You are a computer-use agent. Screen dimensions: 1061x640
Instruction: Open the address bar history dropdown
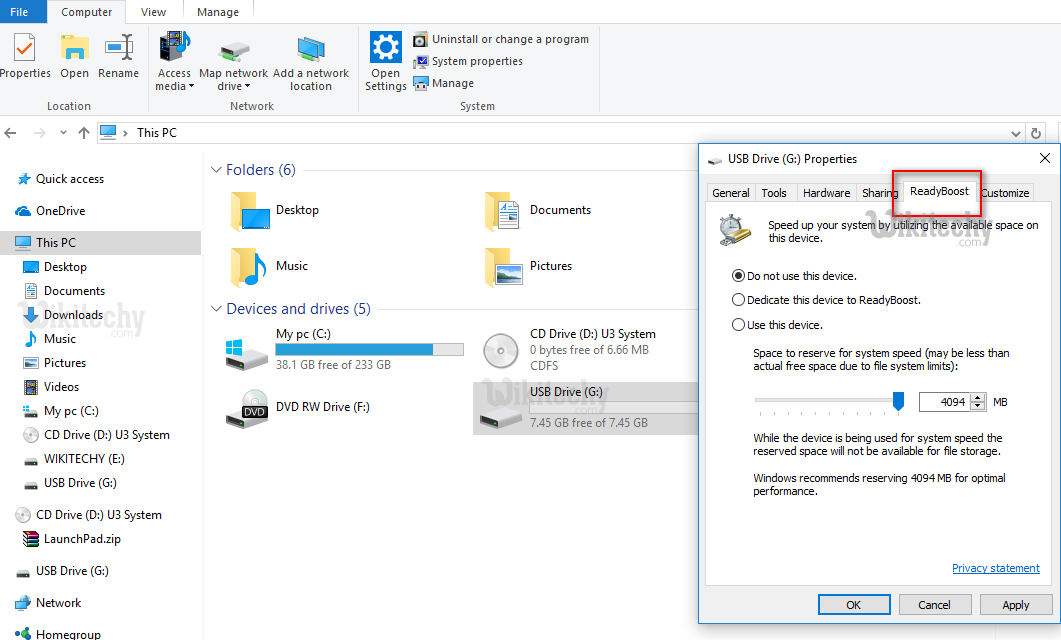[1016, 133]
